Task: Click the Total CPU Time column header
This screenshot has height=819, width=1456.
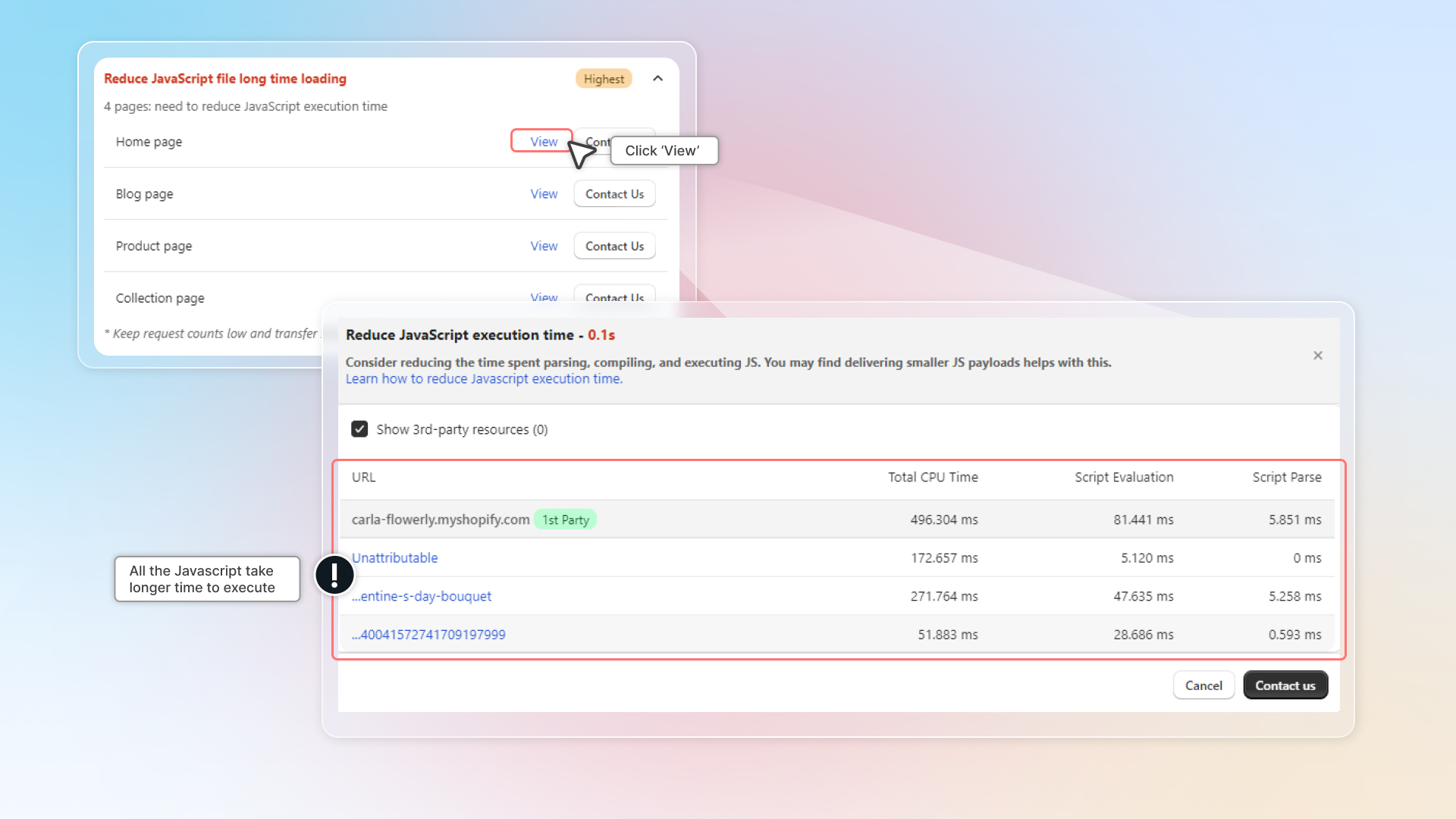Action: click(x=932, y=478)
